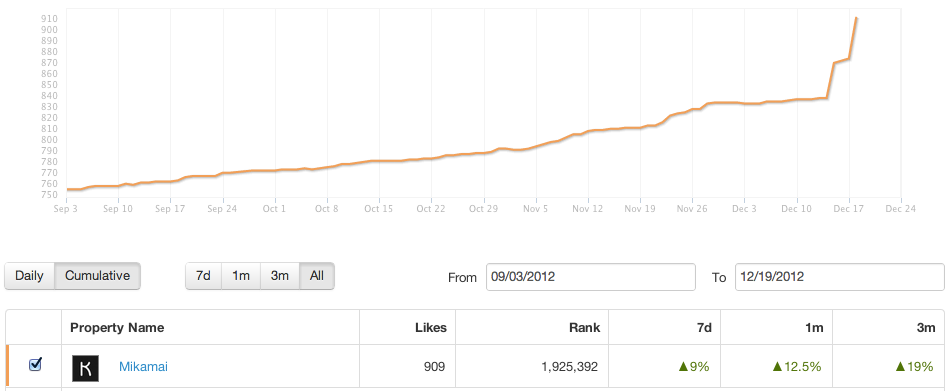Click the Dec 17 axis label

click(849, 208)
